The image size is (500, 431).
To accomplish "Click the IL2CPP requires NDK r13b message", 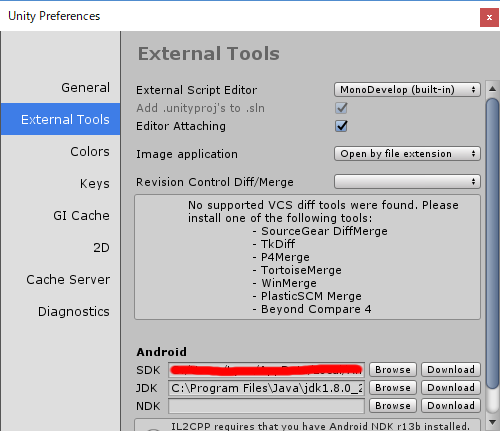I will click(320, 426).
